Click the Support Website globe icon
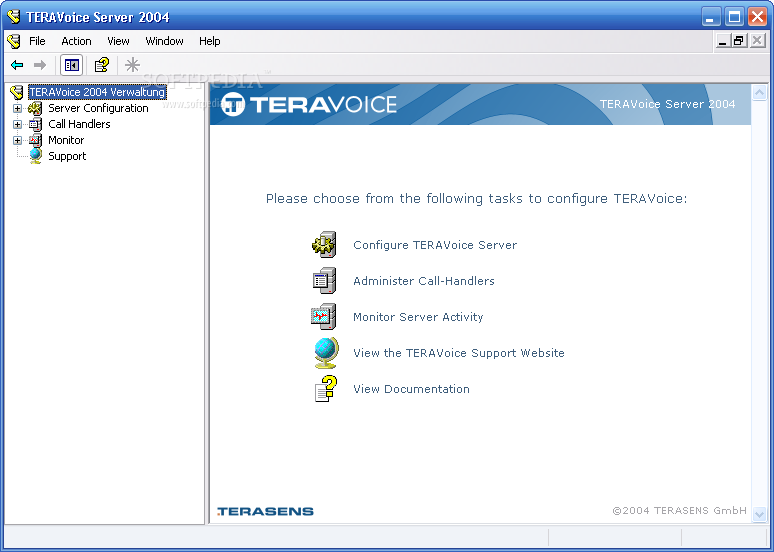Image resolution: width=774 pixels, height=552 pixels. (x=326, y=353)
